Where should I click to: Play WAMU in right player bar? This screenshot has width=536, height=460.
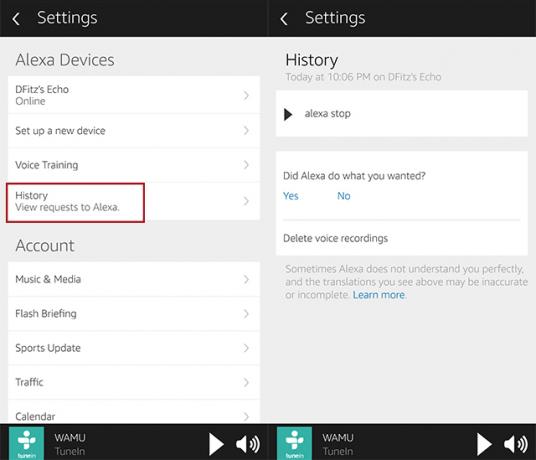(484, 444)
